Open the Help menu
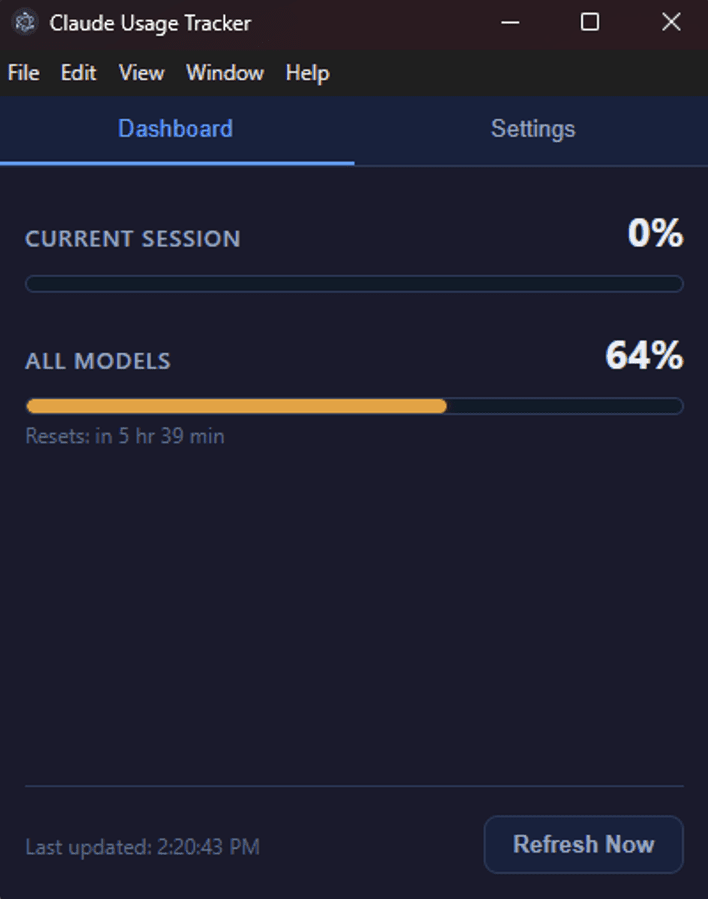The width and height of the screenshot is (708, 899). point(307,72)
